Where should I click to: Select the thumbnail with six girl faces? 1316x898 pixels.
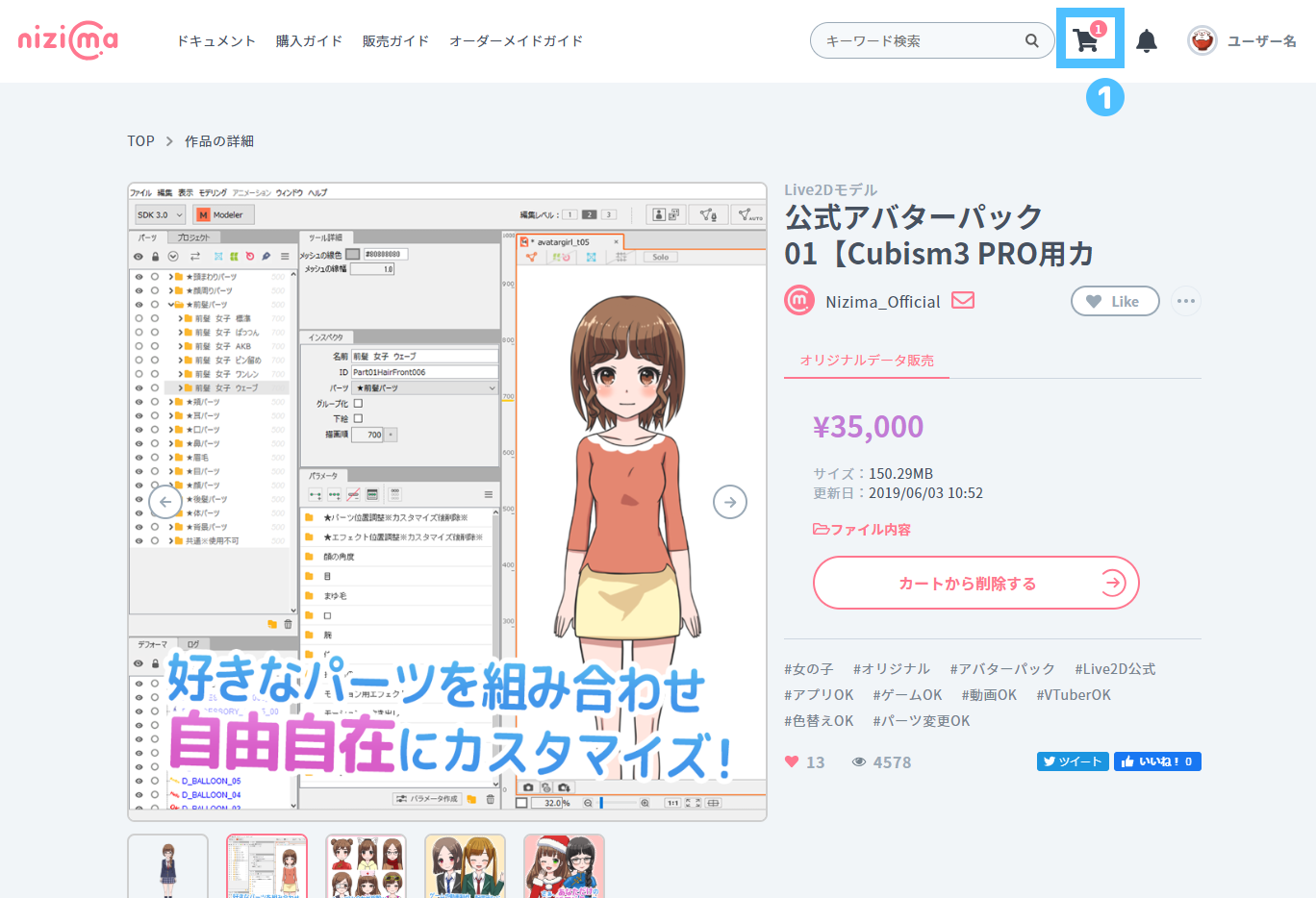tap(366, 866)
